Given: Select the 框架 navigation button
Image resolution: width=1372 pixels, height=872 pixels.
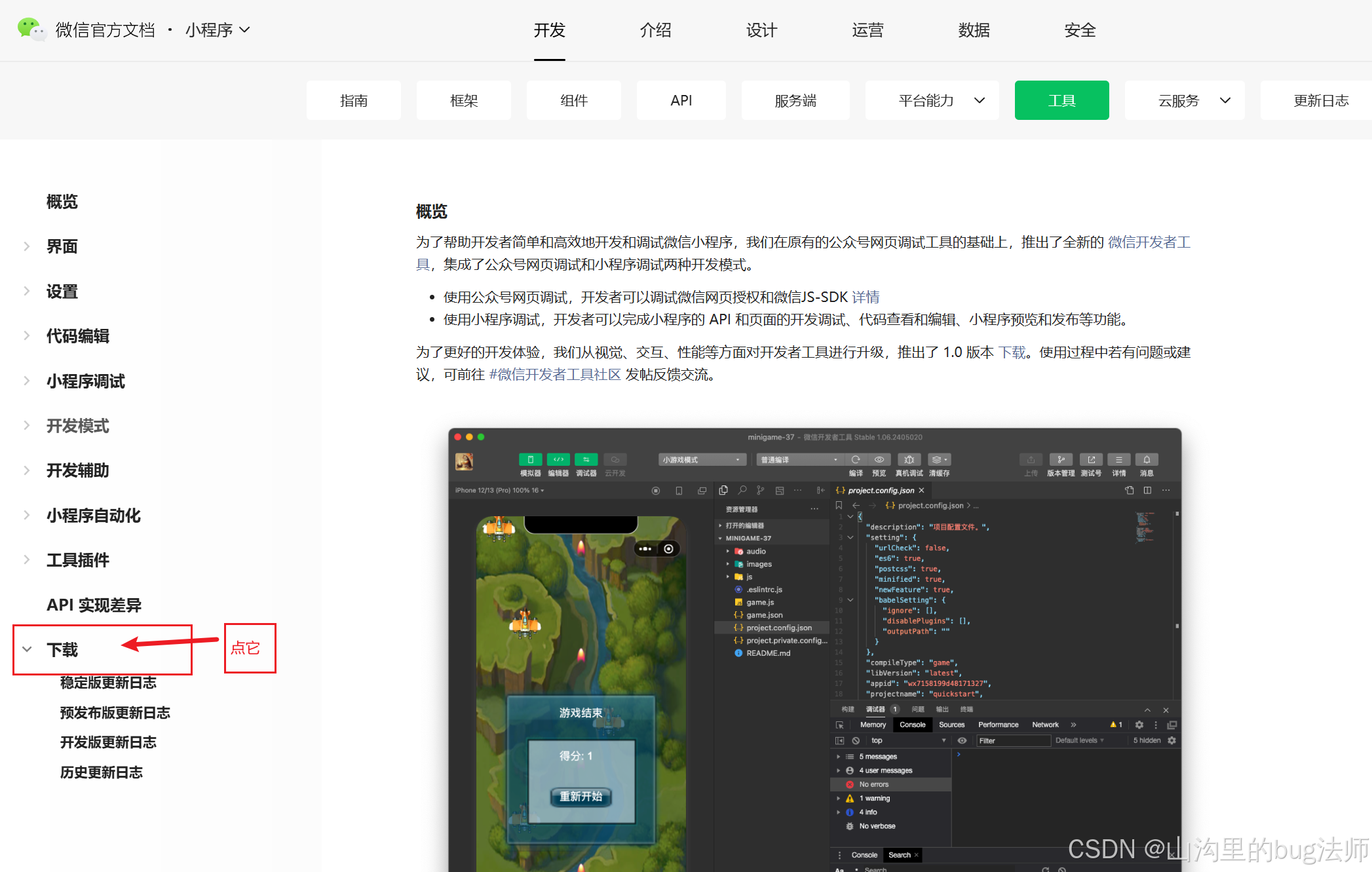Looking at the screenshot, I should (464, 100).
